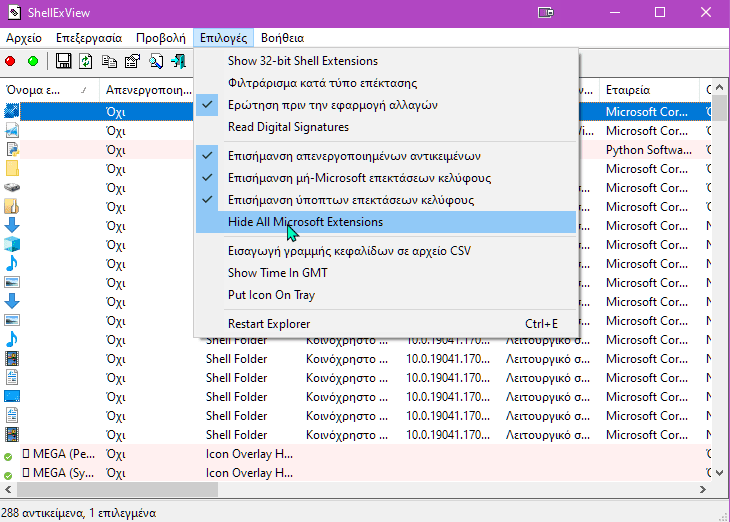Click the red Disable Selected Items toolbar icon
This screenshot has height=522, width=730.
click(x=10, y=61)
